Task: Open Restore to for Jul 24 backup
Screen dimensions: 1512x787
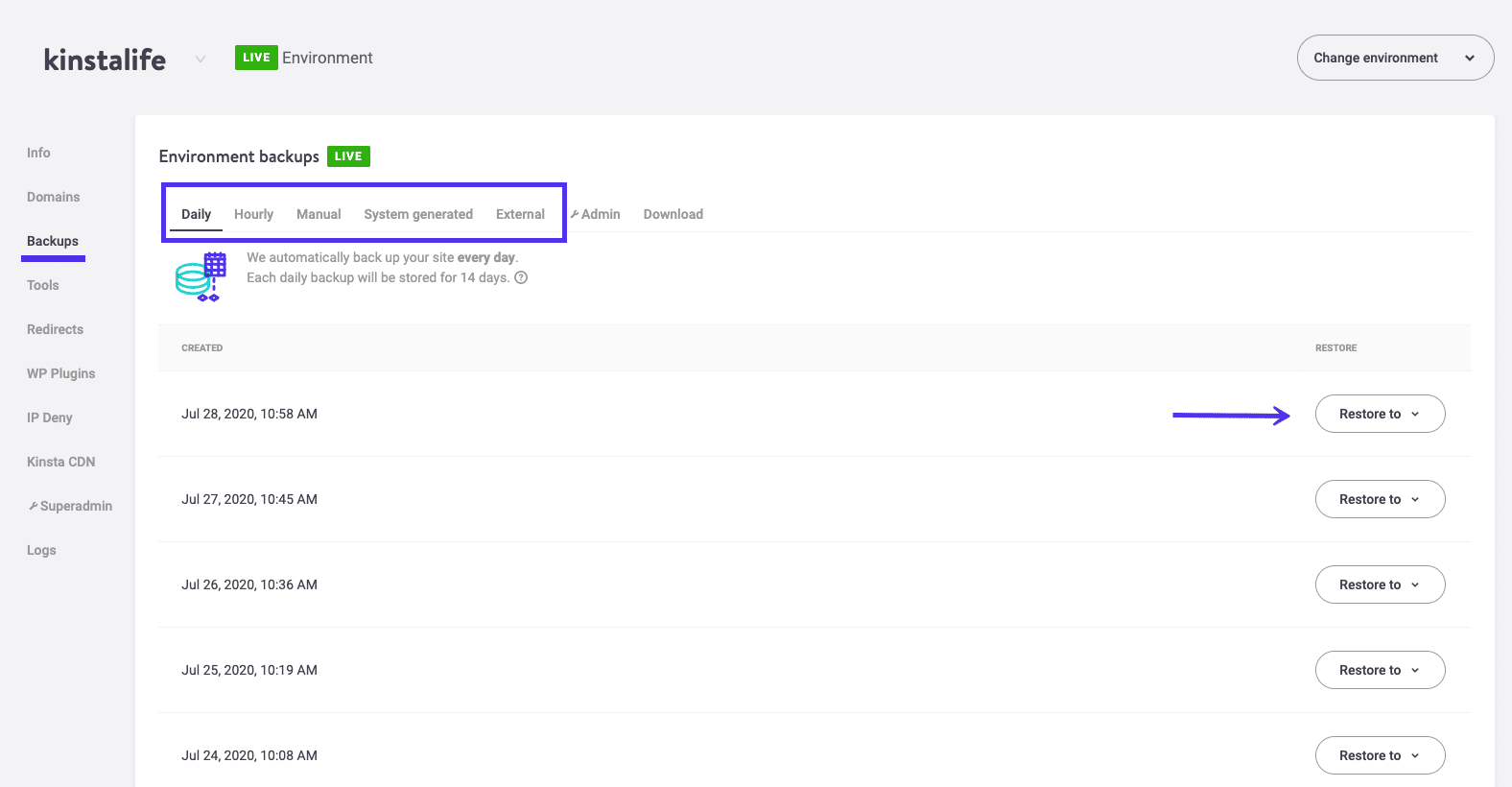Action: (1379, 755)
